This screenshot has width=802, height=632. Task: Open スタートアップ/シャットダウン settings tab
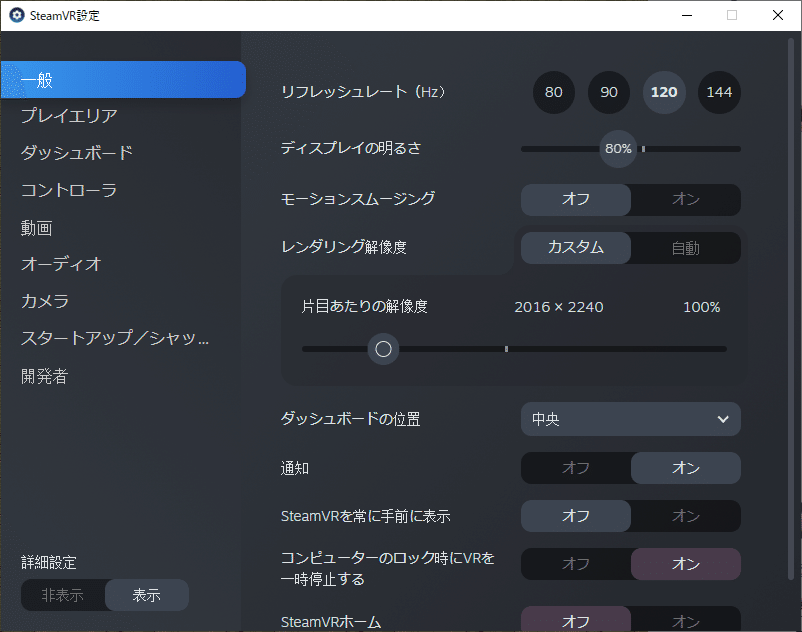point(115,338)
